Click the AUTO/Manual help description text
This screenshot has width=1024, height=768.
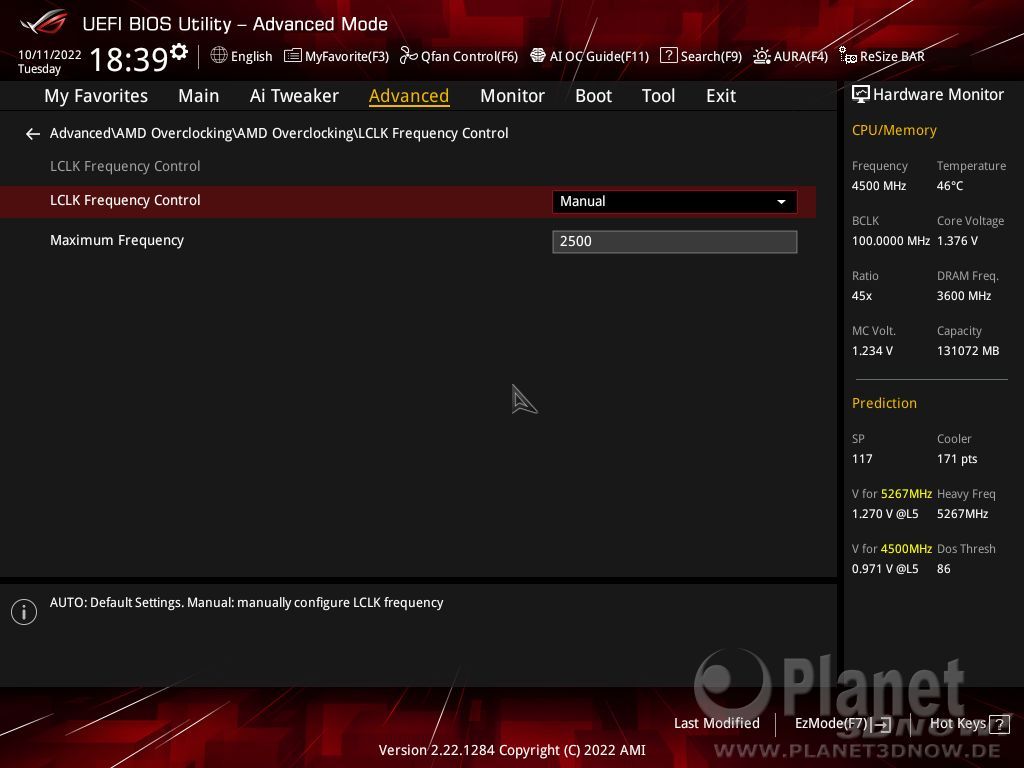coord(246,603)
